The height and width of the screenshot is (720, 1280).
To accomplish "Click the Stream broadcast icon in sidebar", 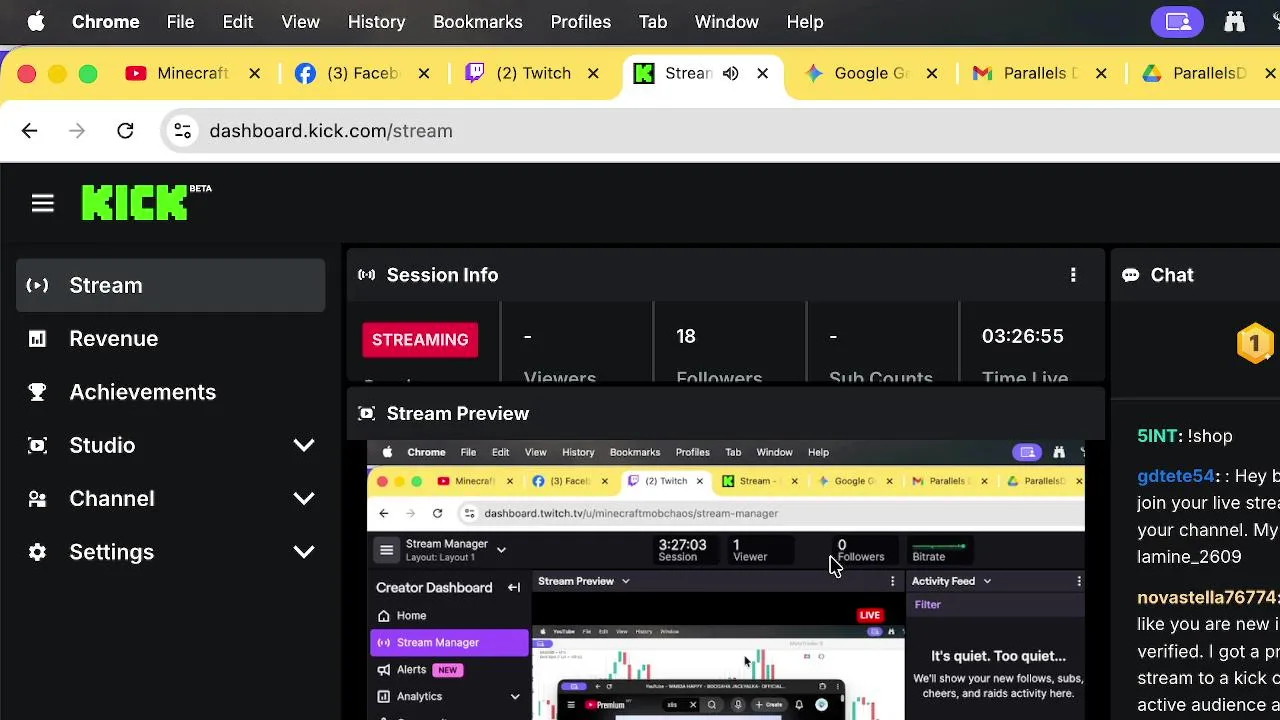I will coord(37,285).
